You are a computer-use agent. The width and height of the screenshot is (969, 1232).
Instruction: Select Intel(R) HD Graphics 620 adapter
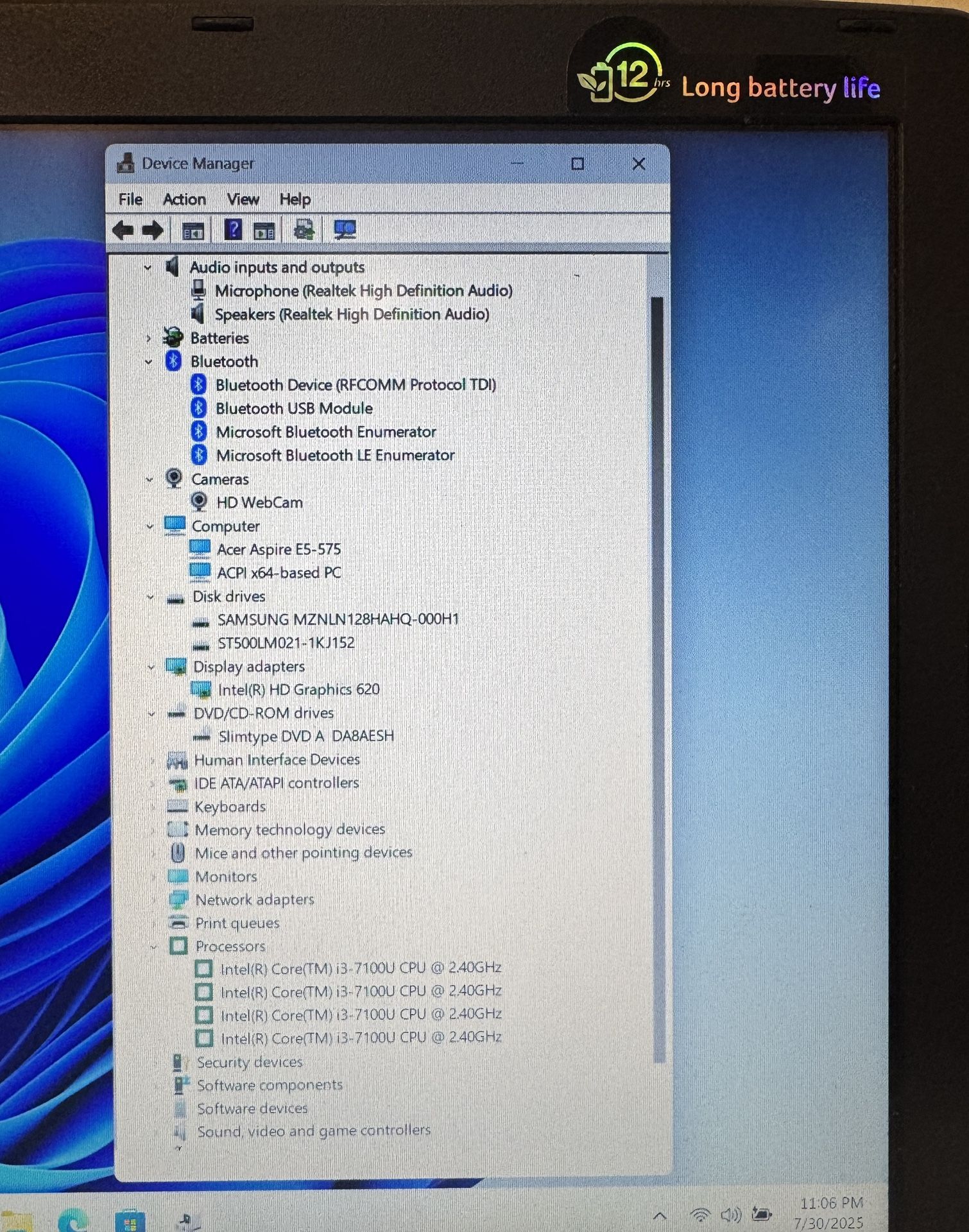(x=298, y=690)
